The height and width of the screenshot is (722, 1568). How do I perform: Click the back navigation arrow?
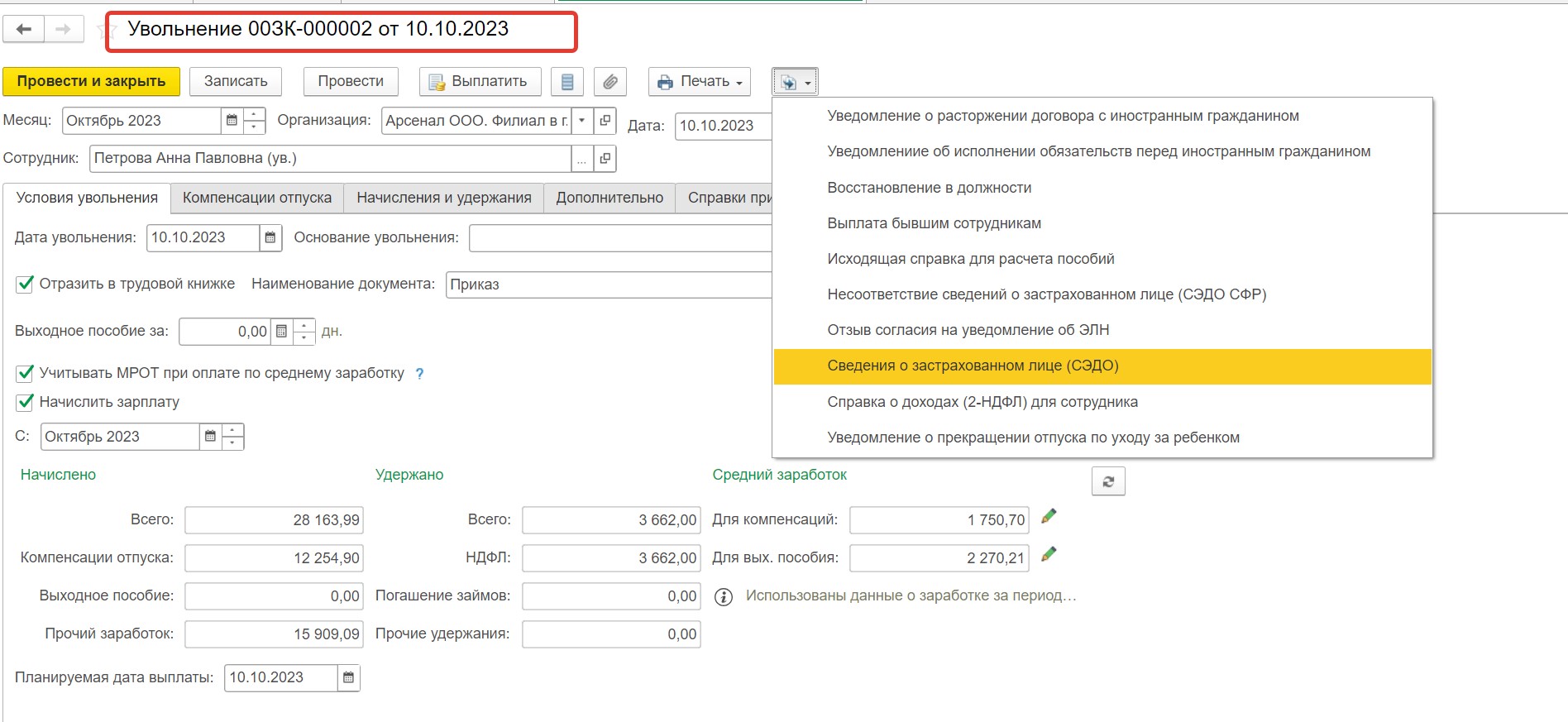[24, 30]
